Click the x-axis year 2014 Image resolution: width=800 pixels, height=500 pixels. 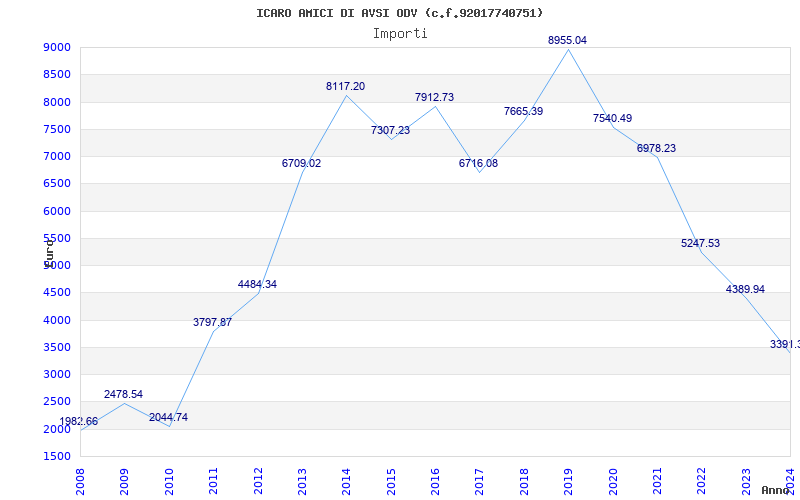(x=346, y=481)
